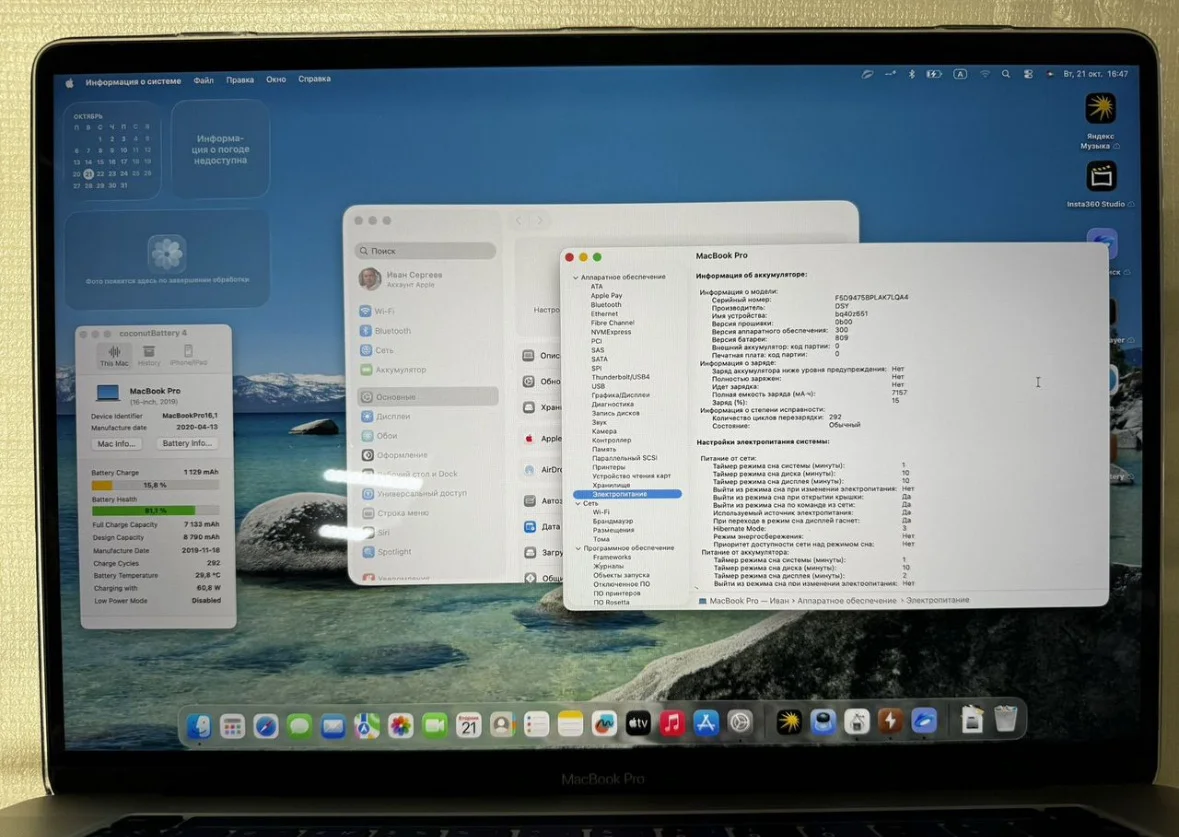This screenshot has width=1179, height=837.
Task: Open Messages from the Dock
Action: coord(299,726)
